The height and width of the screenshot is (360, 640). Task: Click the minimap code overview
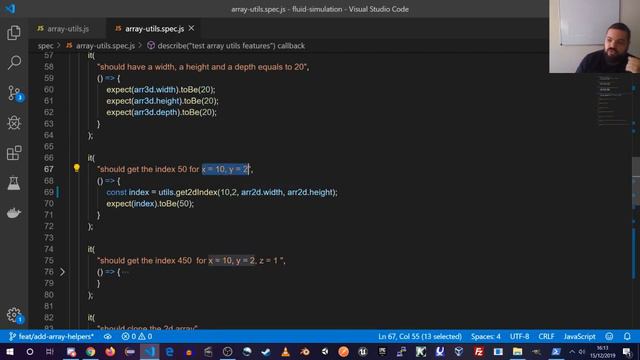pos(614,100)
